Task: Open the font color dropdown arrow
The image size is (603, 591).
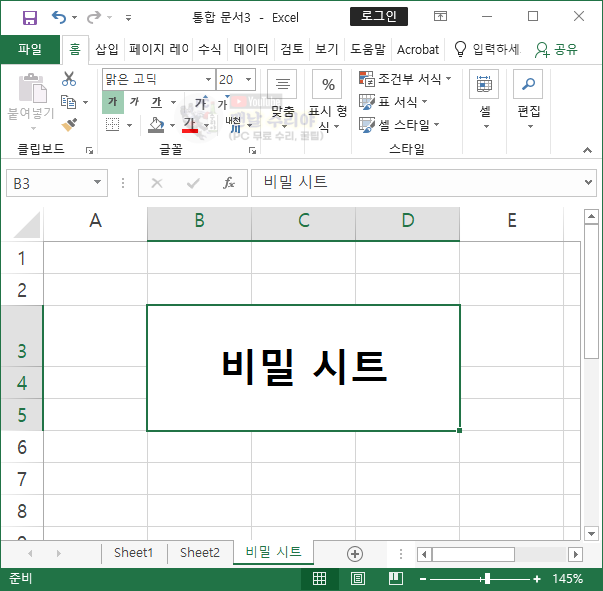Action: coord(207,125)
